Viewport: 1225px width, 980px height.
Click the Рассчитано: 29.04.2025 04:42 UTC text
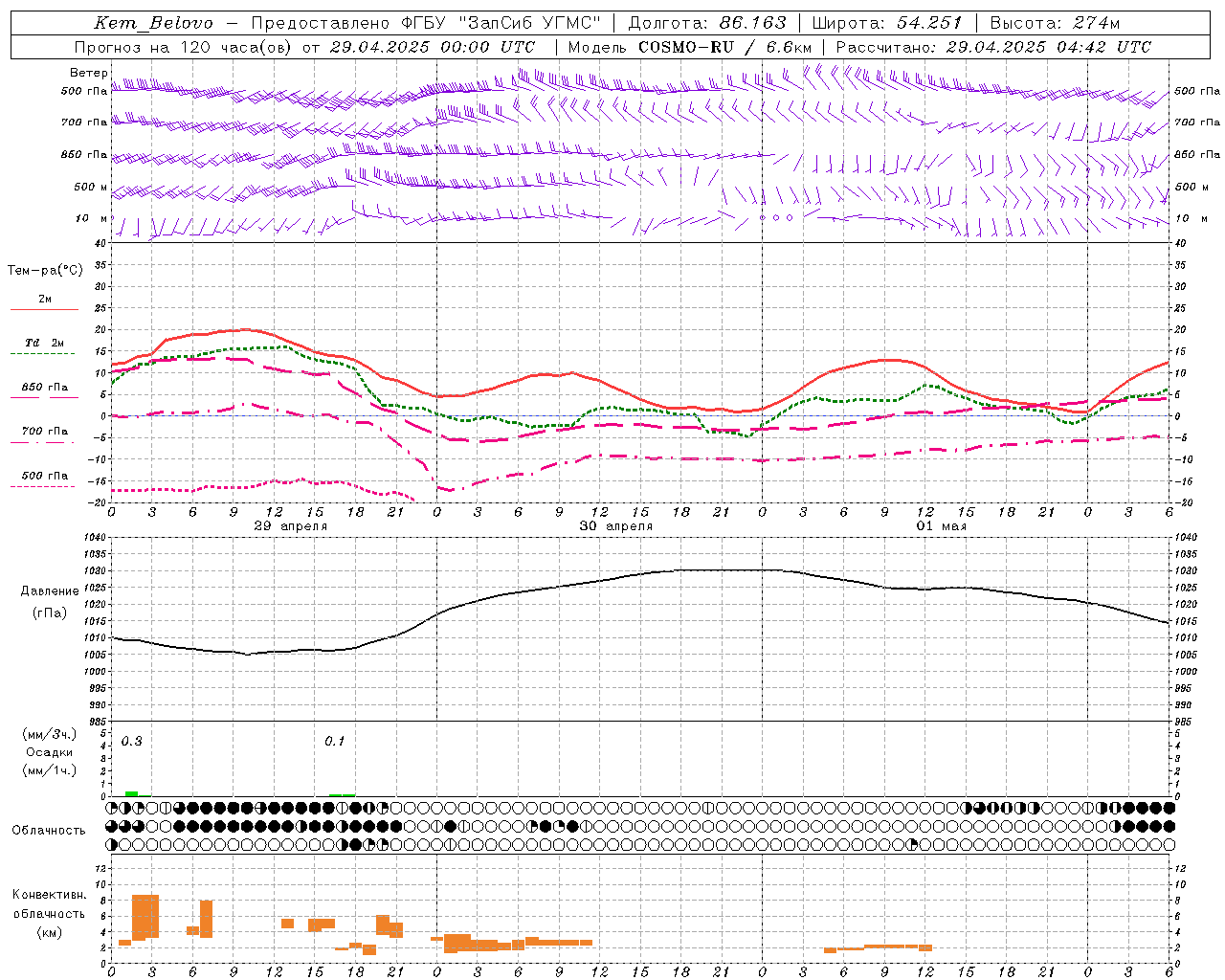(x=993, y=47)
